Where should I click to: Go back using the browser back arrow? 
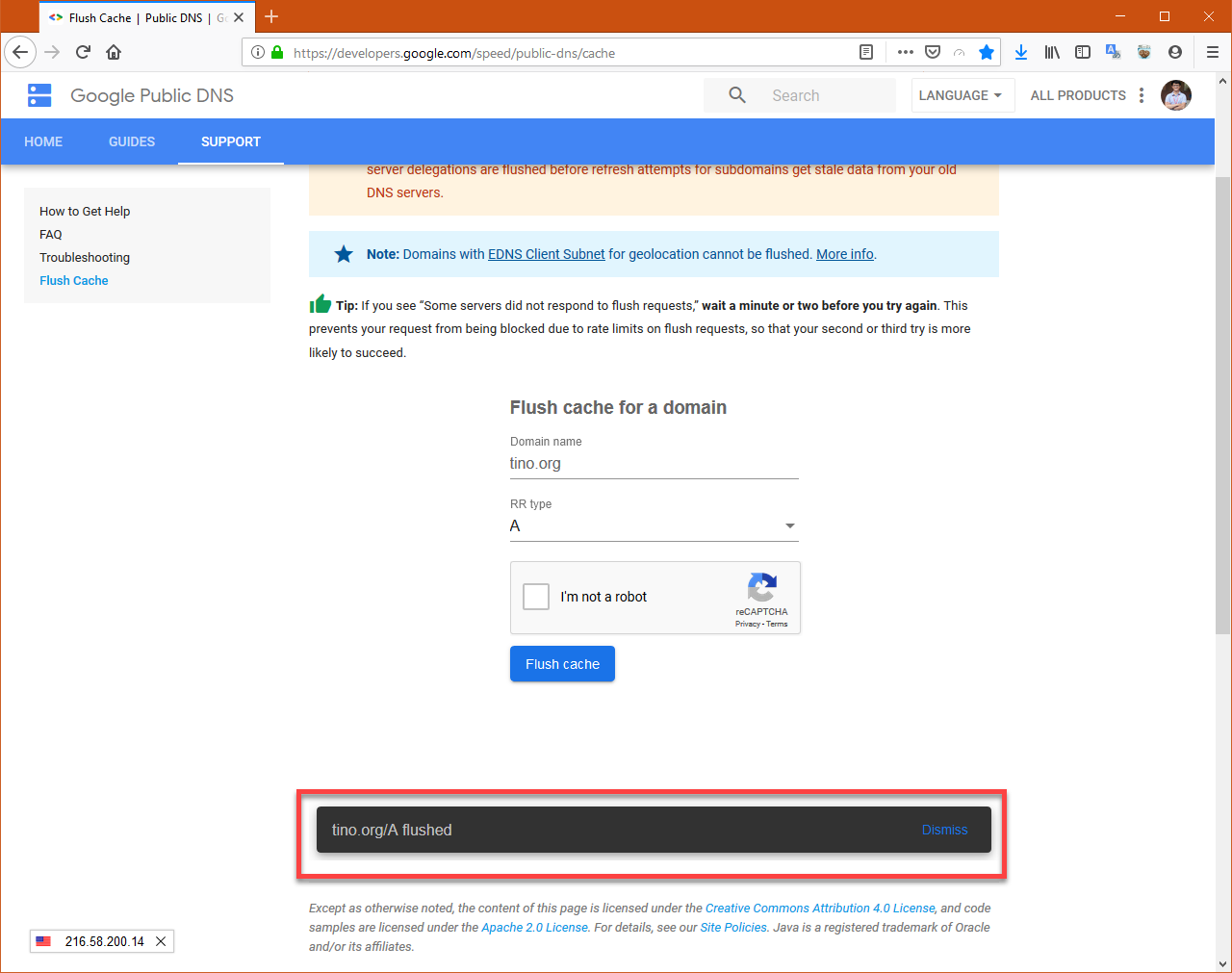(x=20, y=53)
